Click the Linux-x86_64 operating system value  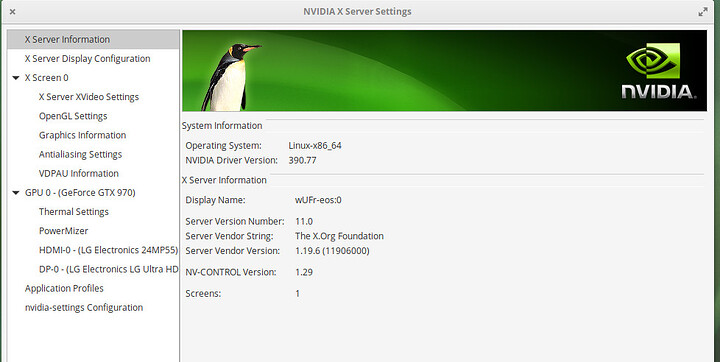pos(315,146)
